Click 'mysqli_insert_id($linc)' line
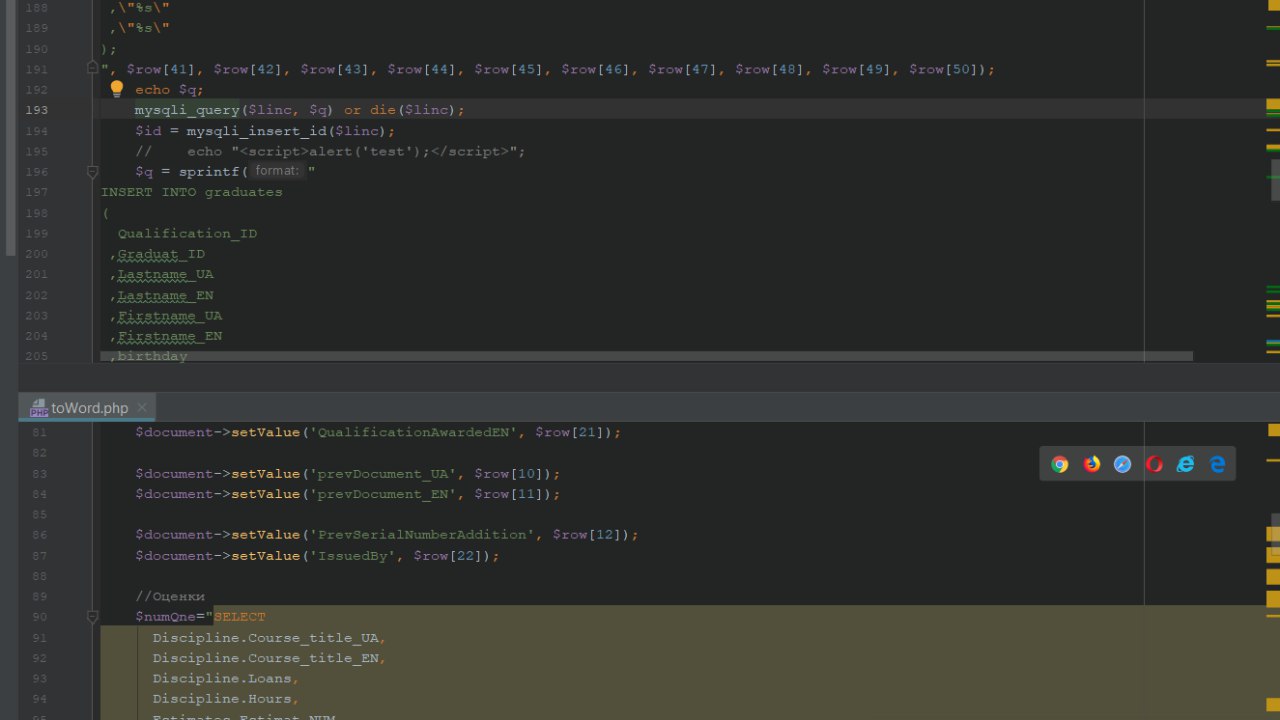 pyautogui.click(x=265, y=131)
